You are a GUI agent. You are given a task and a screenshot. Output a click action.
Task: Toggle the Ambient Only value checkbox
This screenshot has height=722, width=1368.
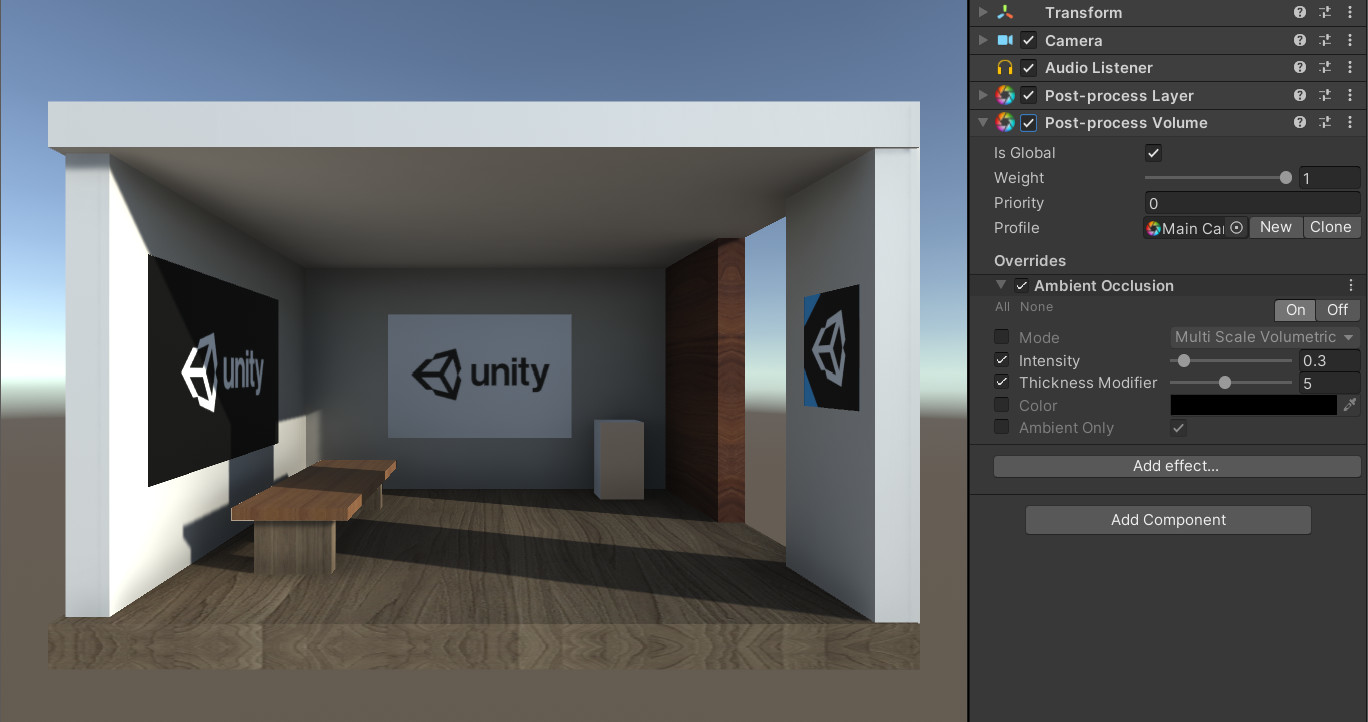point(1178,428)
